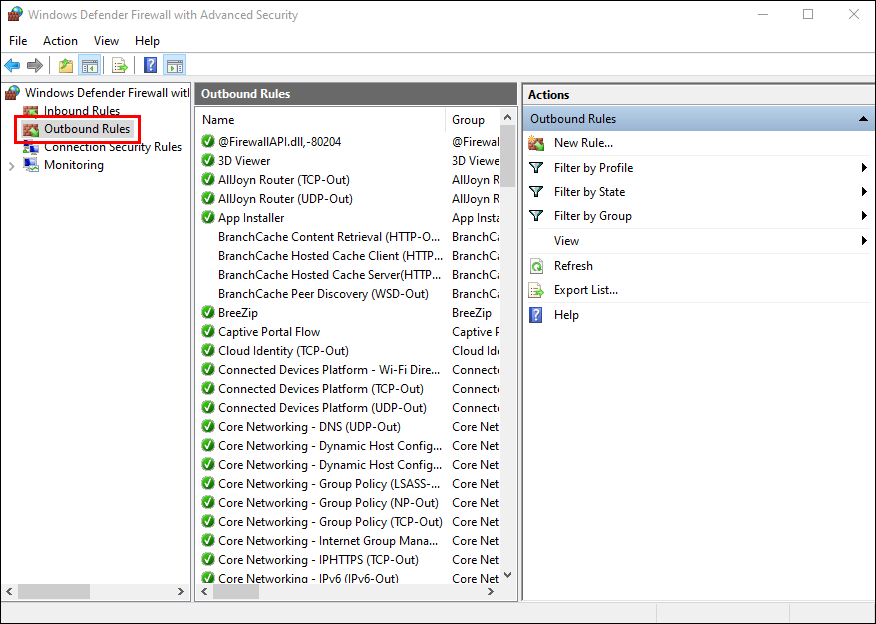Image resolution: width=876 pixels, height=624 pixels.
Task: Open the Filter by Group submenu arrow
Action: 864,216
